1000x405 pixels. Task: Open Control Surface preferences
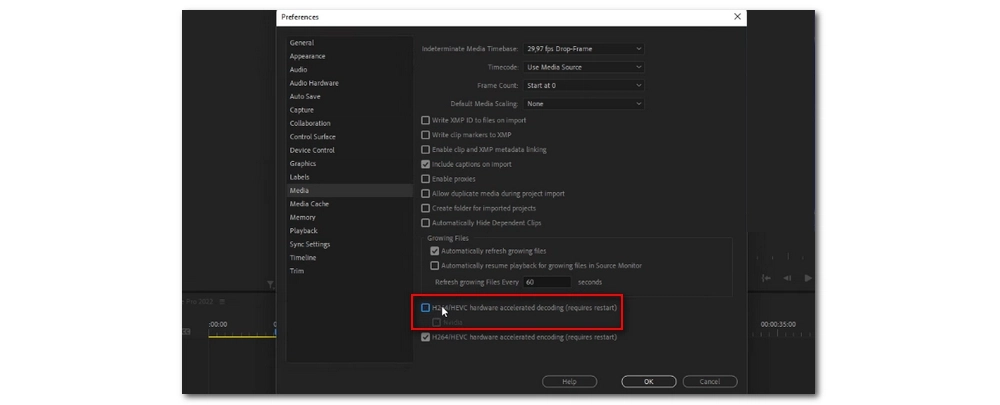(x=312, y=136)
